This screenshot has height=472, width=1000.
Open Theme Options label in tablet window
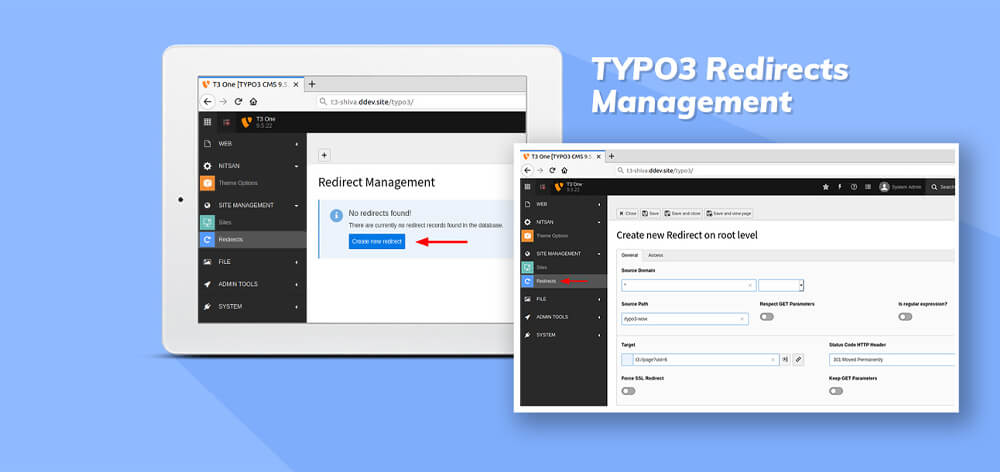239,183
